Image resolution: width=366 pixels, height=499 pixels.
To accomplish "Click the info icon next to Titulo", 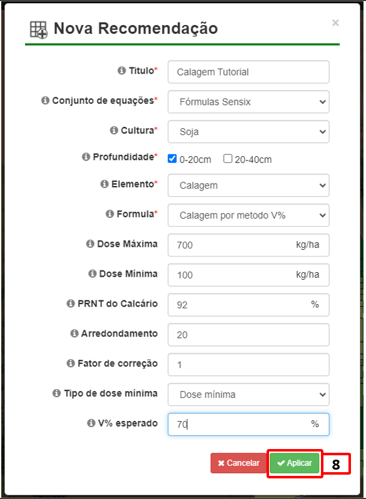I will pyautogui.click(x=122, y=71).
